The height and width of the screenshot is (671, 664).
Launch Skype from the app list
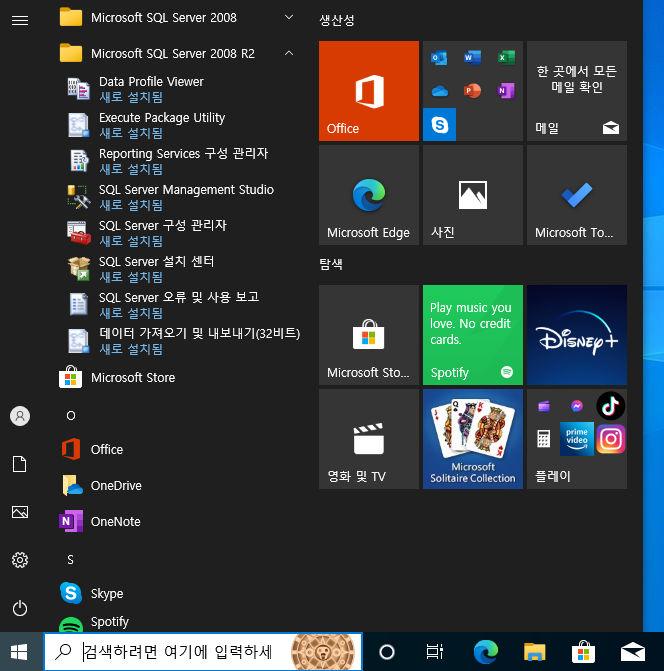coord(177,593)
